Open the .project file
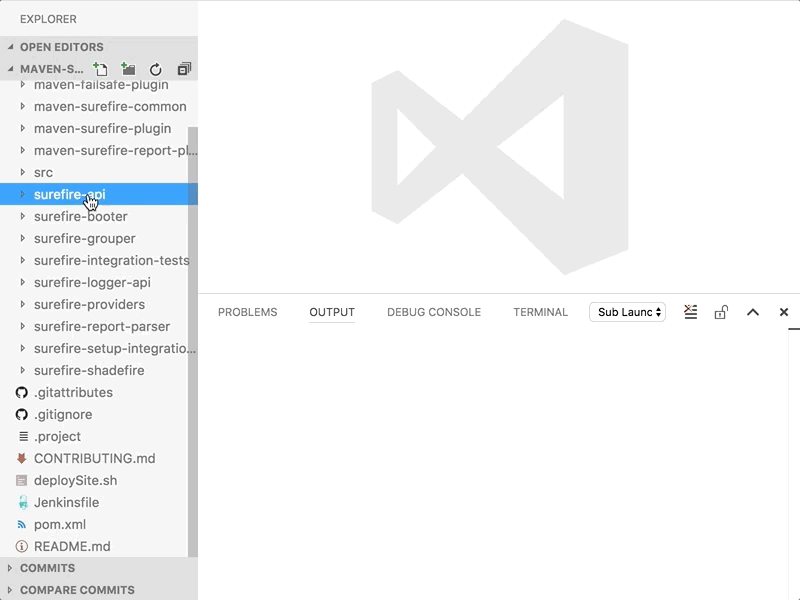The image size is (800, 600). 58,436
